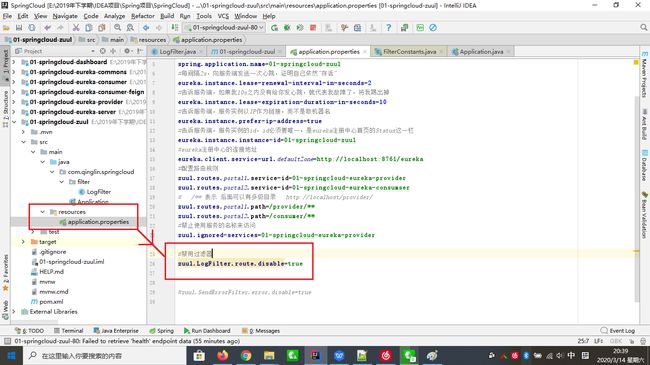Viewport: 650px width, 365px height.
Task: Click the Redo arrow icon
Action: [x=60, y=28]
